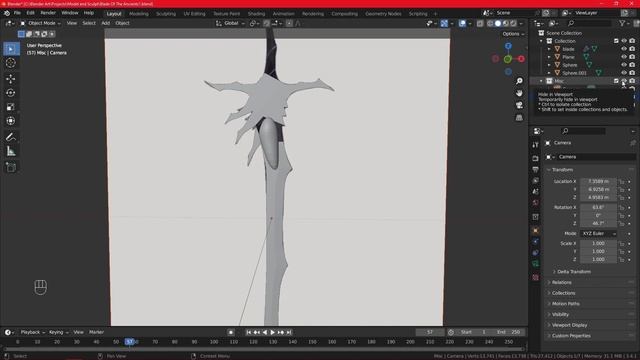Hide the Misc collection in viewport

click(624, 81)
